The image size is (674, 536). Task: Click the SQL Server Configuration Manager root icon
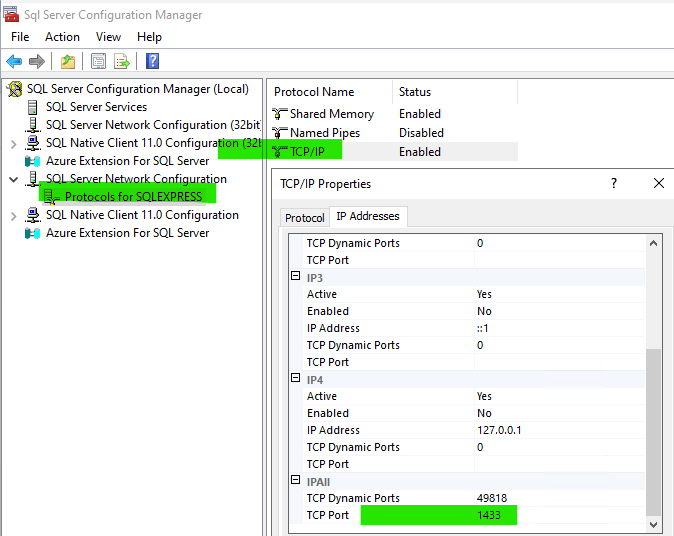(x=15, y=89)
